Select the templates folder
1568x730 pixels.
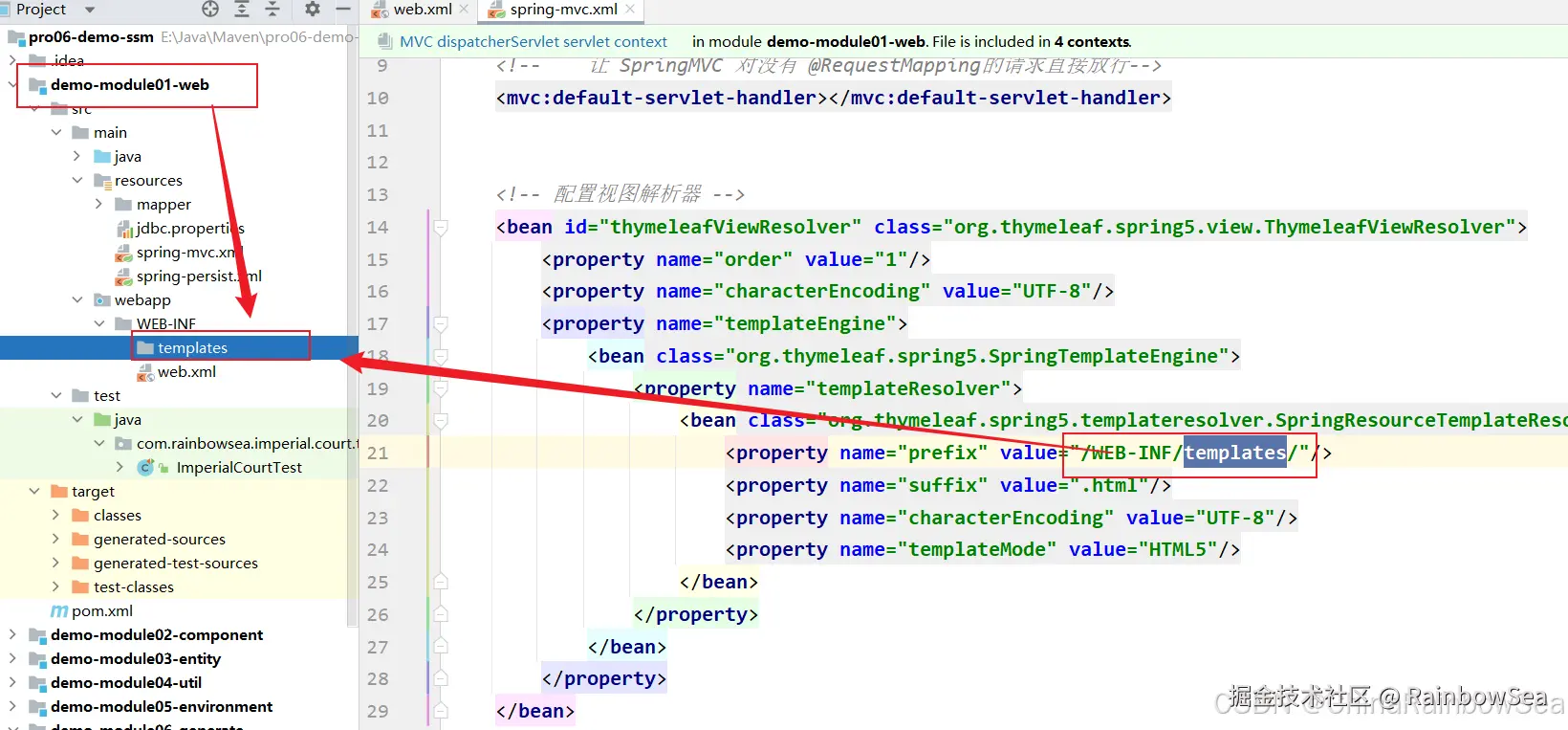(x=192, y=348)
